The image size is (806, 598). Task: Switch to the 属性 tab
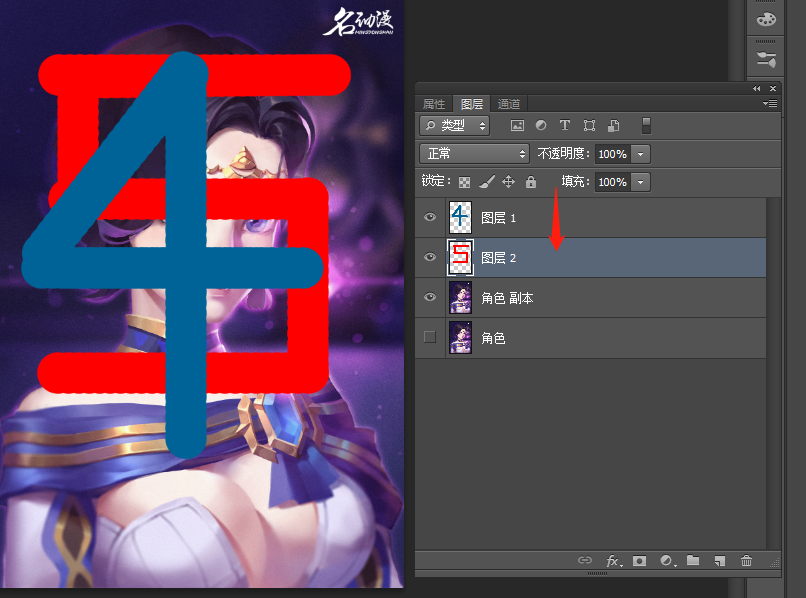point(434,104)
